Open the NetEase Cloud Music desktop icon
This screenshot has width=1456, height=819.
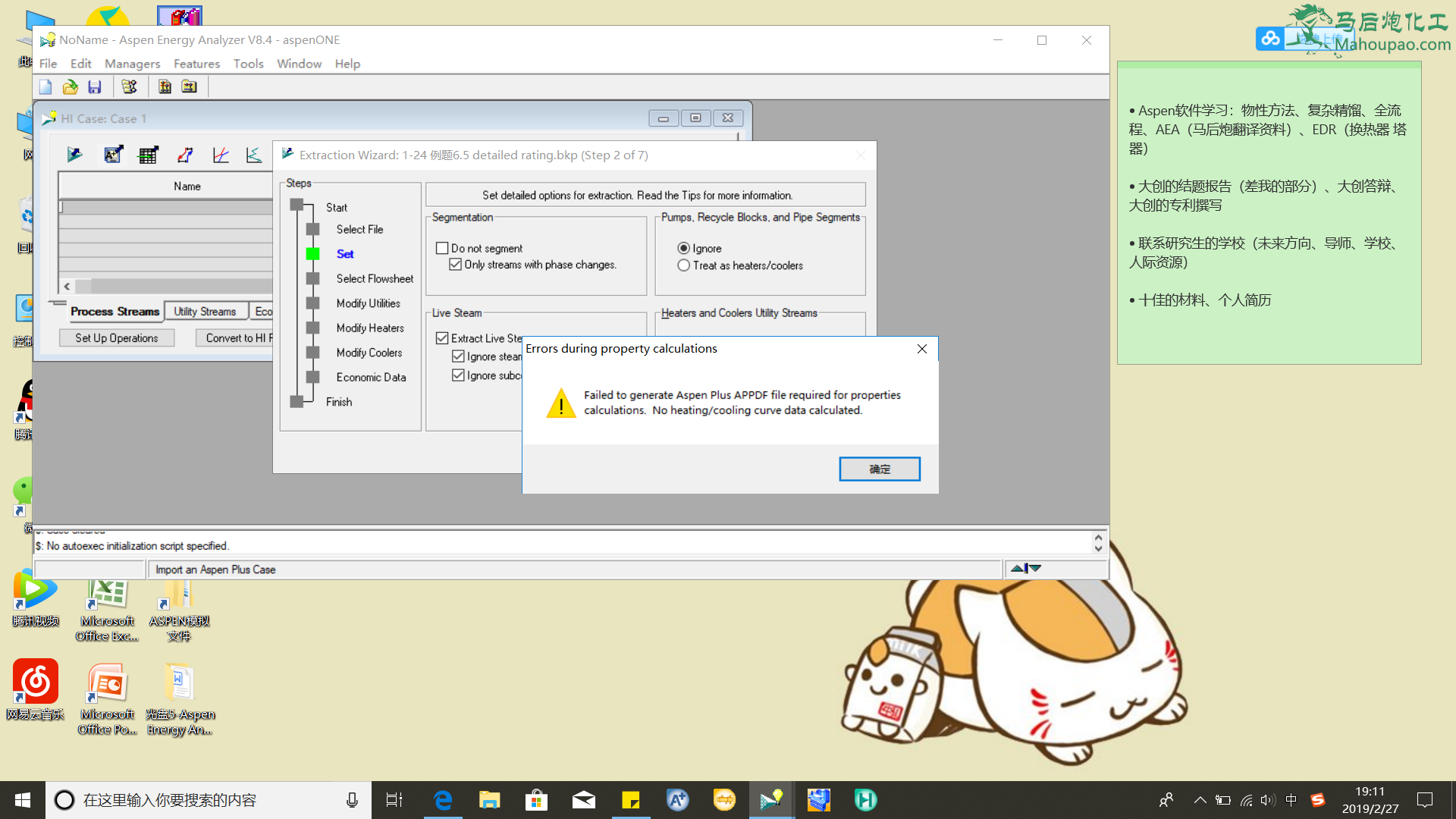click(36, 690)
